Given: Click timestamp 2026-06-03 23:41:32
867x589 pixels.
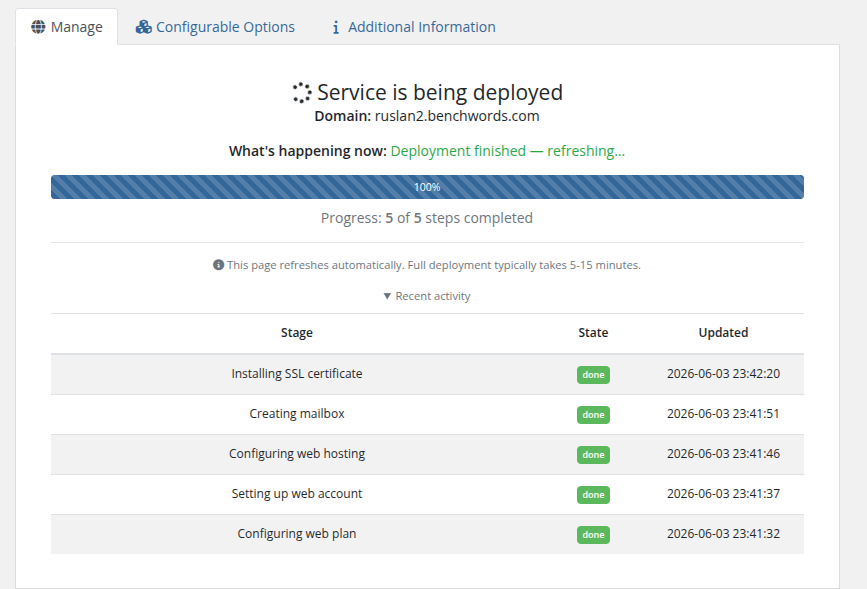Looking at the screenshot, I should click(x=723, y=534).
